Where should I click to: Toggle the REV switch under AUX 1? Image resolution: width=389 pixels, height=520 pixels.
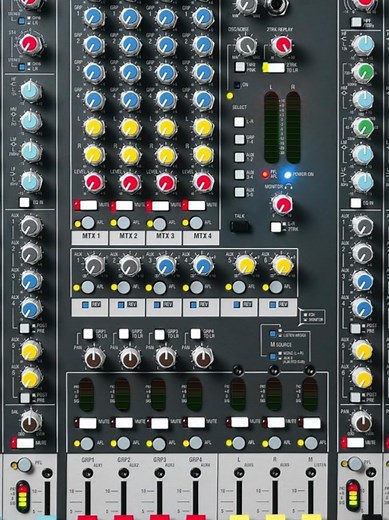[86, 304]
